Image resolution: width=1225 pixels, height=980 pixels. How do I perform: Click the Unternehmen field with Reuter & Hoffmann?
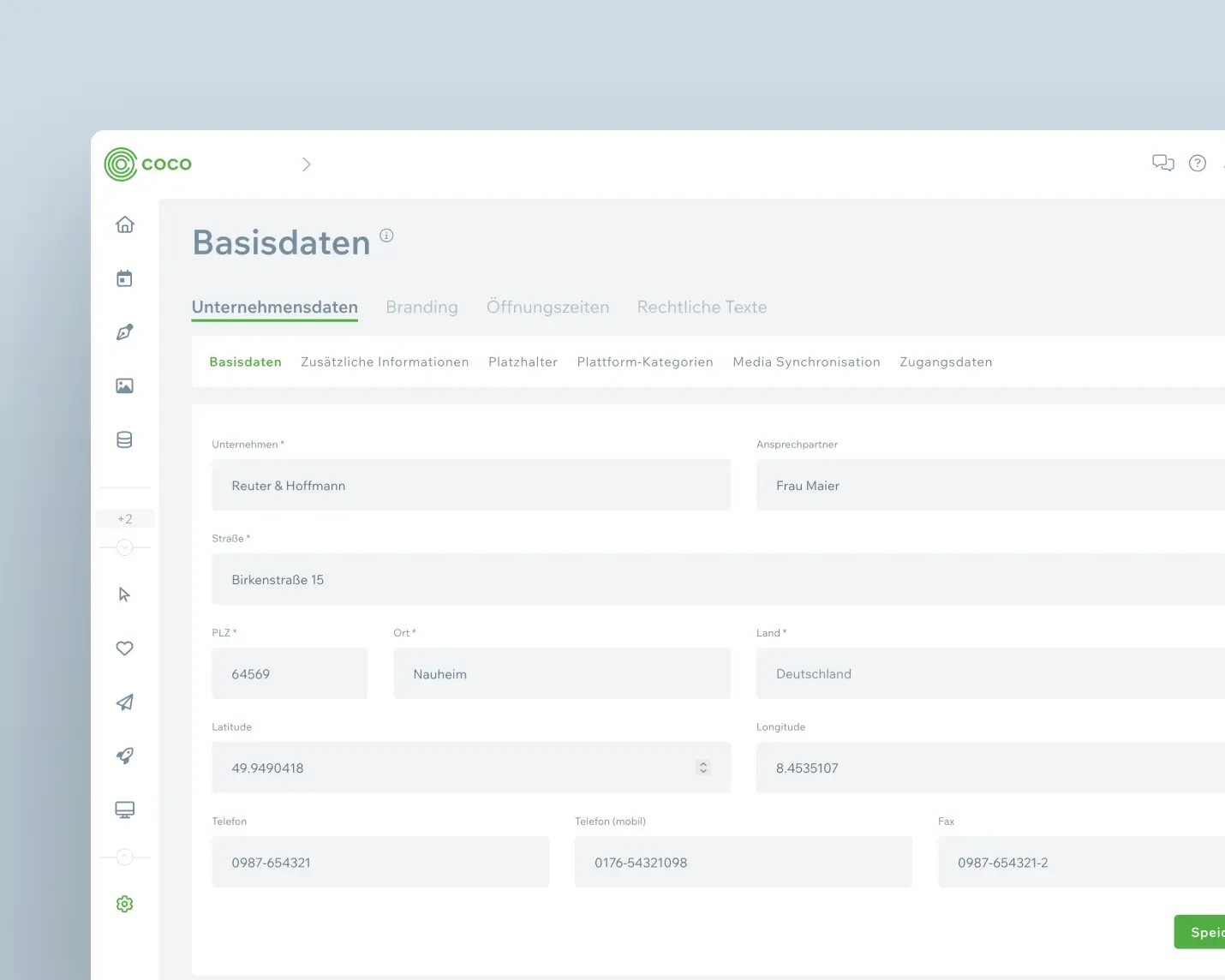471,485
